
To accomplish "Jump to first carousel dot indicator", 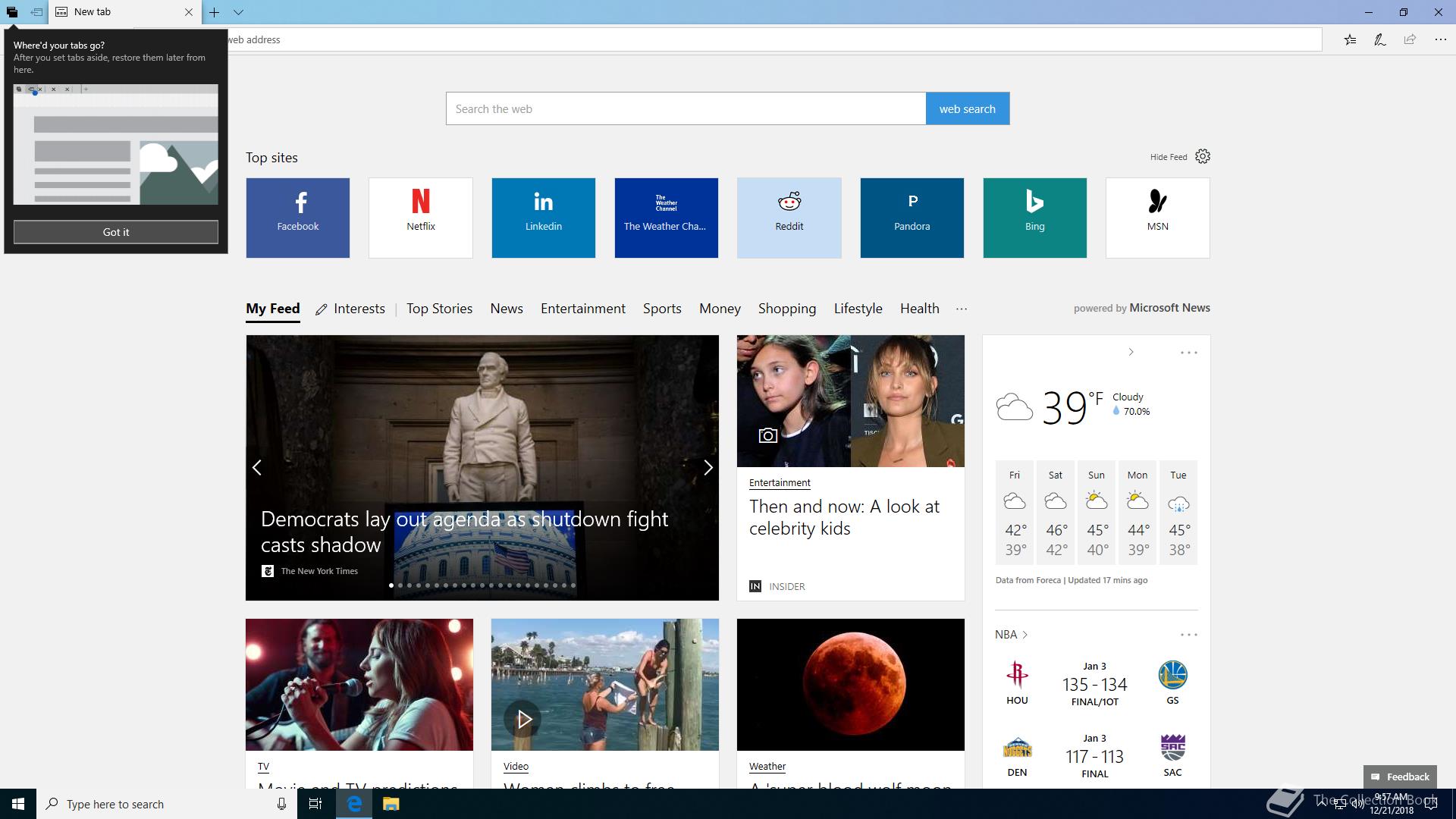I will point(391,585).
